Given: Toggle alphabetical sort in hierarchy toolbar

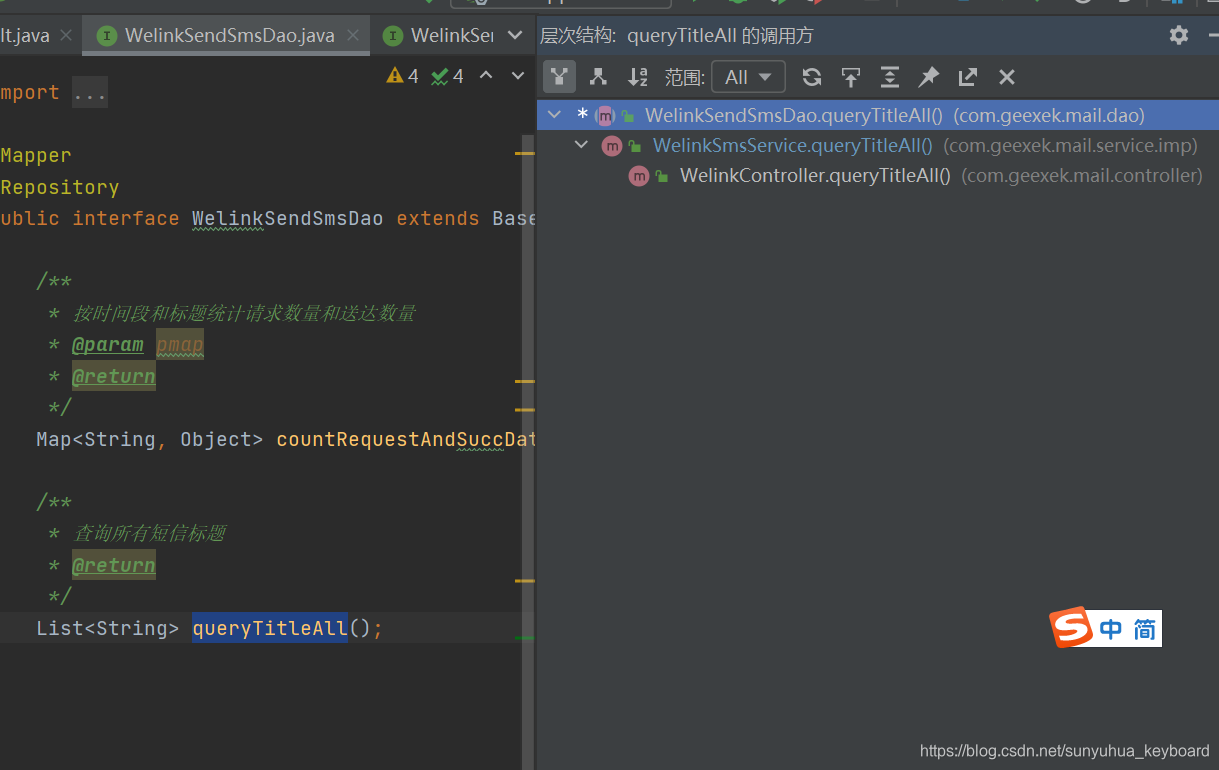Looking at the screenshot, I should (637, 77).
